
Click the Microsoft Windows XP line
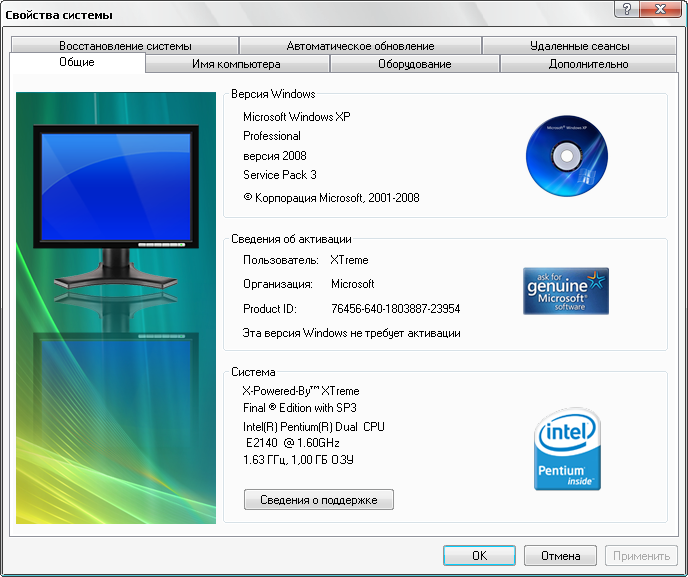coord(297,117)
